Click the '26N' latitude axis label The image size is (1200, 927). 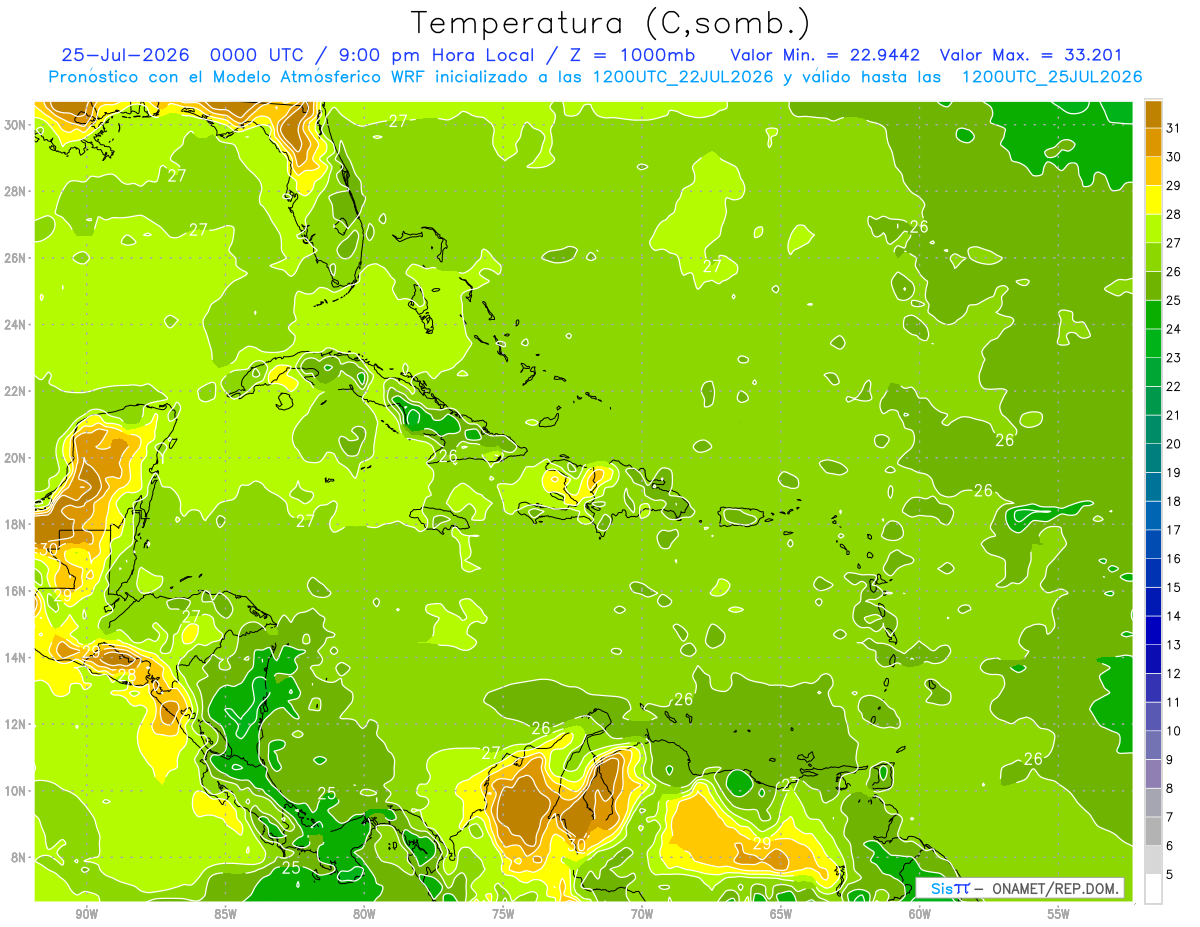coord(17,258)
